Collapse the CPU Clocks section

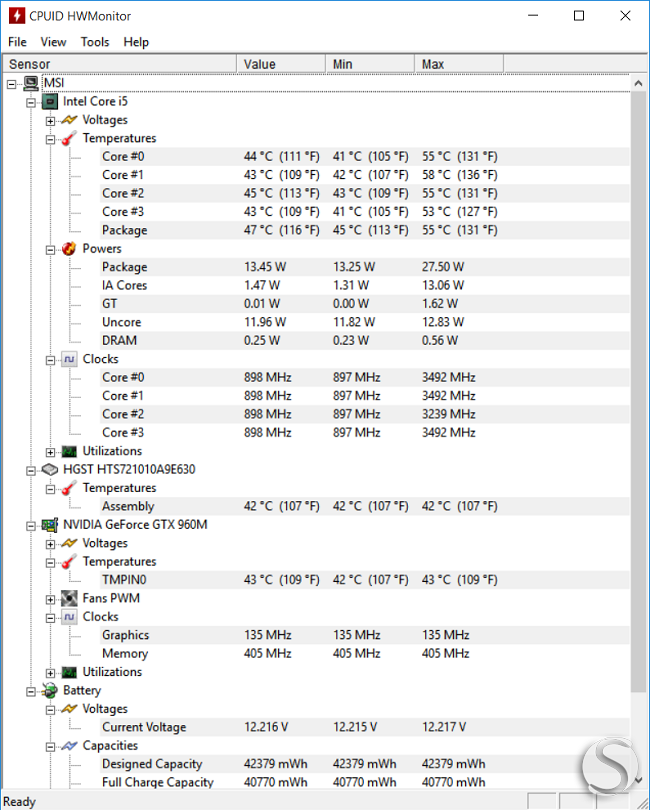point(50,360)
